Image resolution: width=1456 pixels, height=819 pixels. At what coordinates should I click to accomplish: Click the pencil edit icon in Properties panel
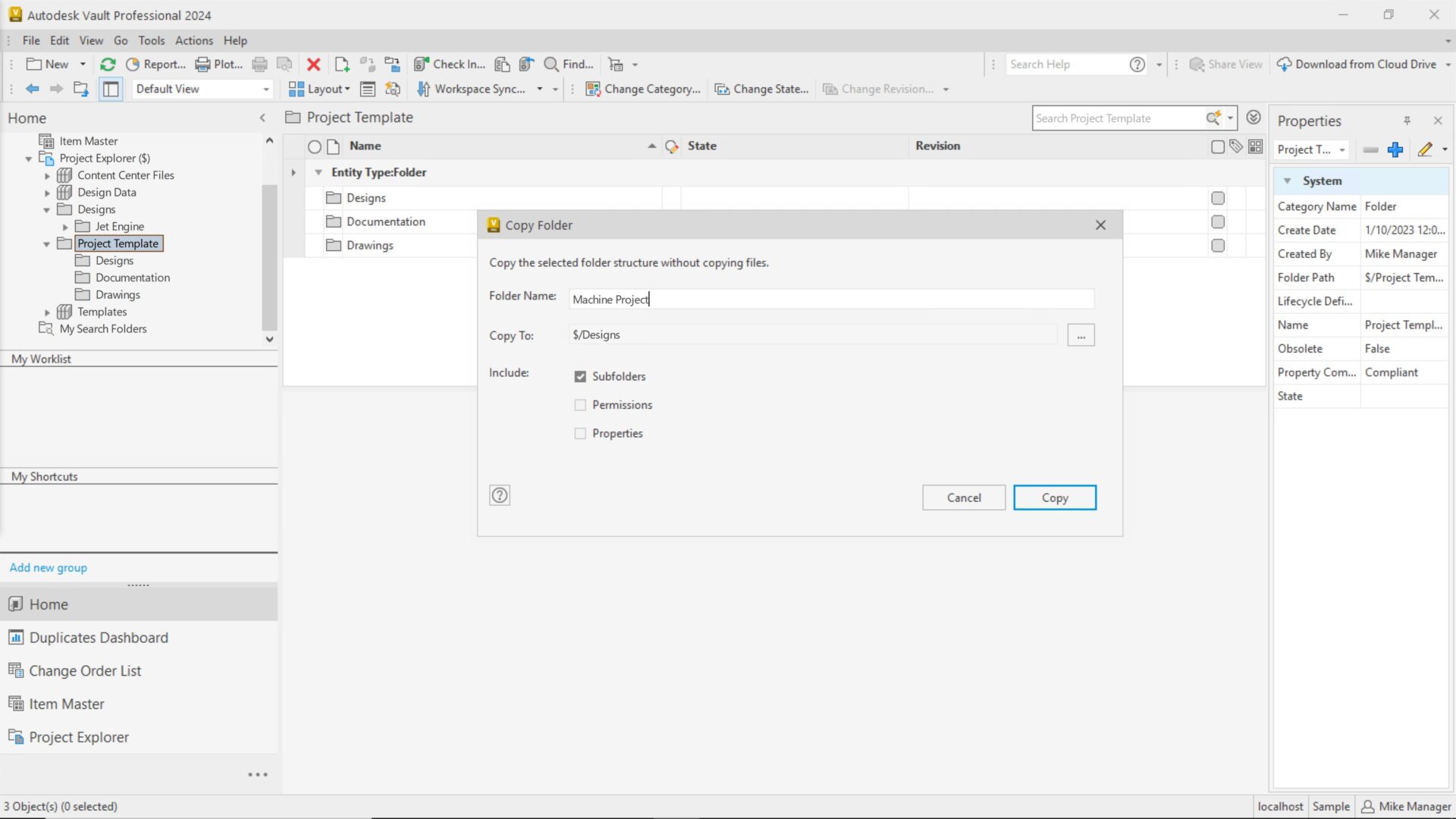[x=1425, y=149]
